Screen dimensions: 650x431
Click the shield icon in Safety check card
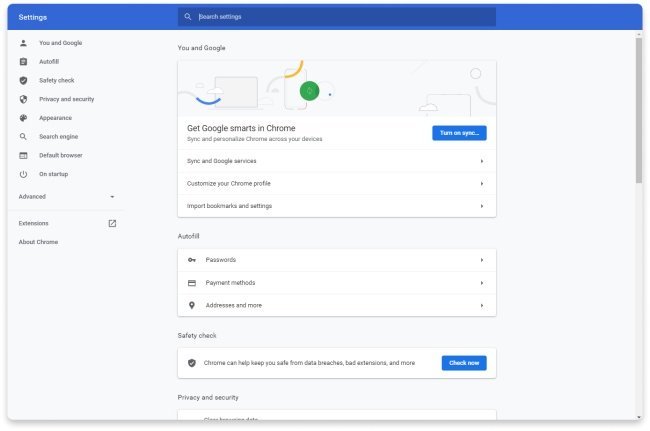click(x=192, y=363)
